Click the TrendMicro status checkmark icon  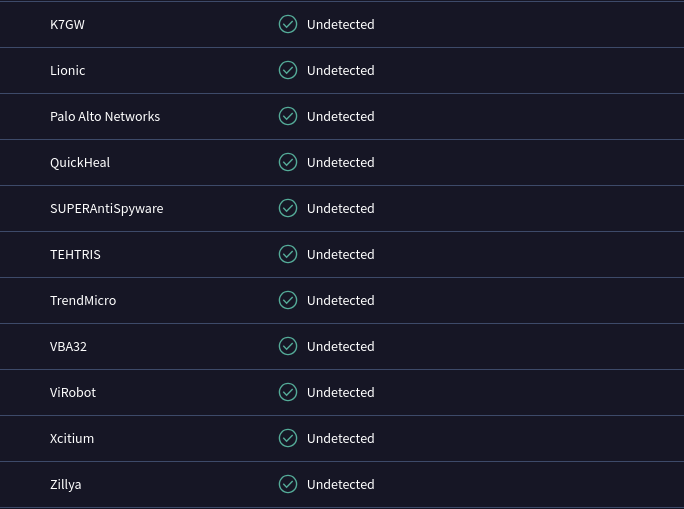click(x=288, y=300)
